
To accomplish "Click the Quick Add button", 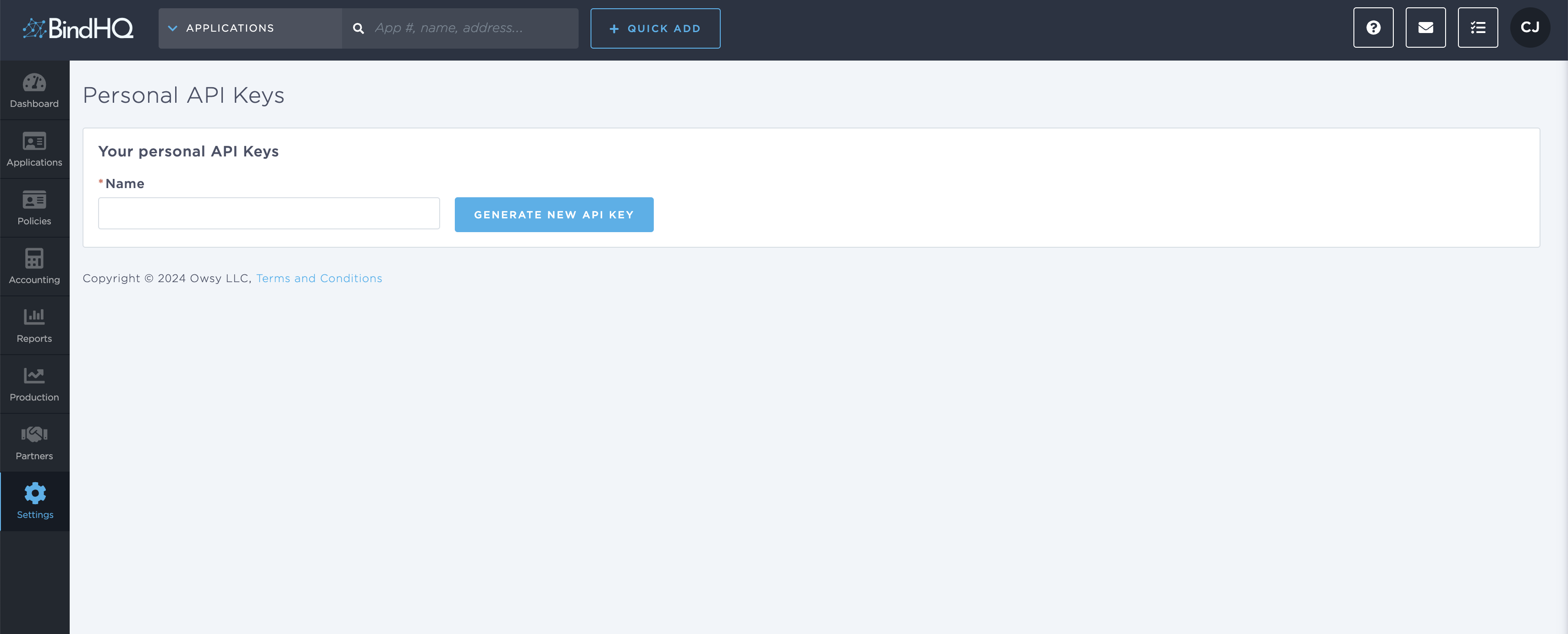I will [656, 28].
